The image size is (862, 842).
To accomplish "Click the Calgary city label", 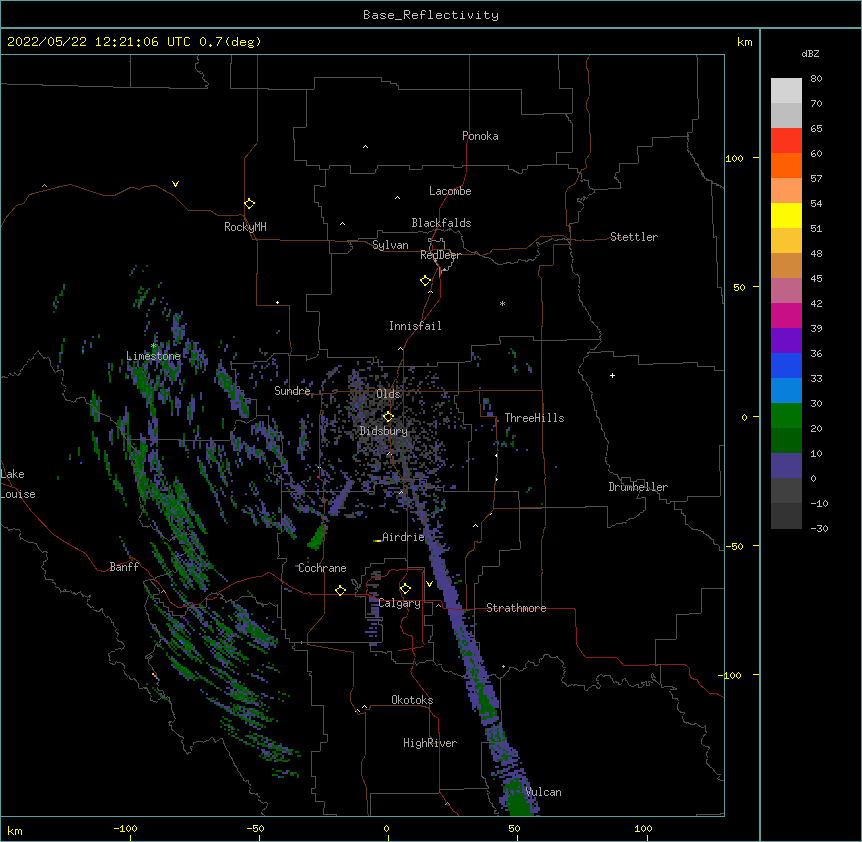I will pyautogui.click(x=400, y=603).
